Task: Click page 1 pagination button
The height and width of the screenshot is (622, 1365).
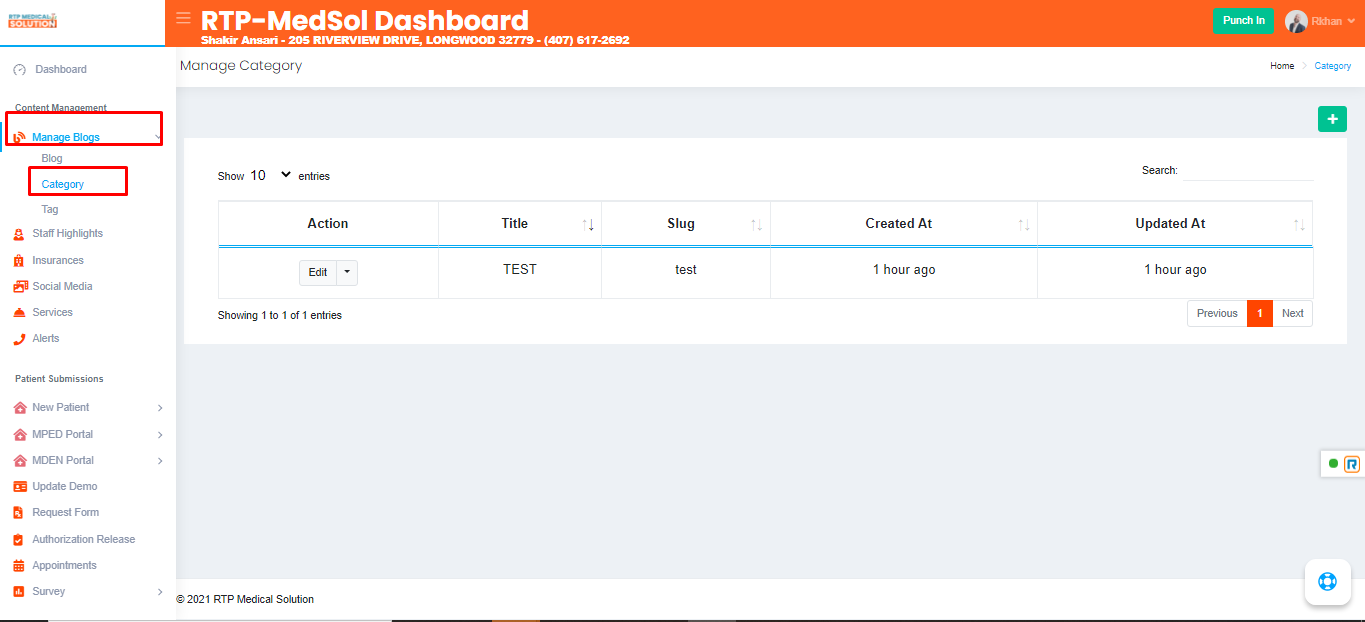Action: point(1260,313)
